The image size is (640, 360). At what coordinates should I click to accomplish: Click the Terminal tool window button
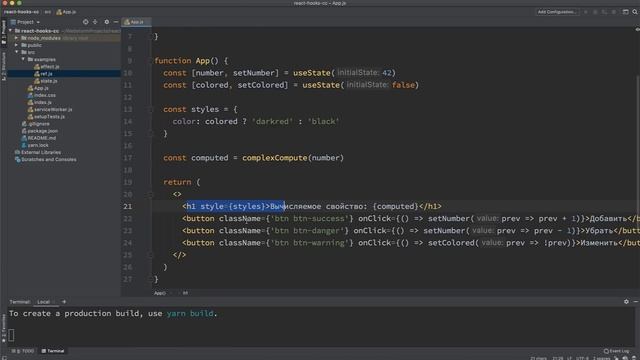pos(53,351)
